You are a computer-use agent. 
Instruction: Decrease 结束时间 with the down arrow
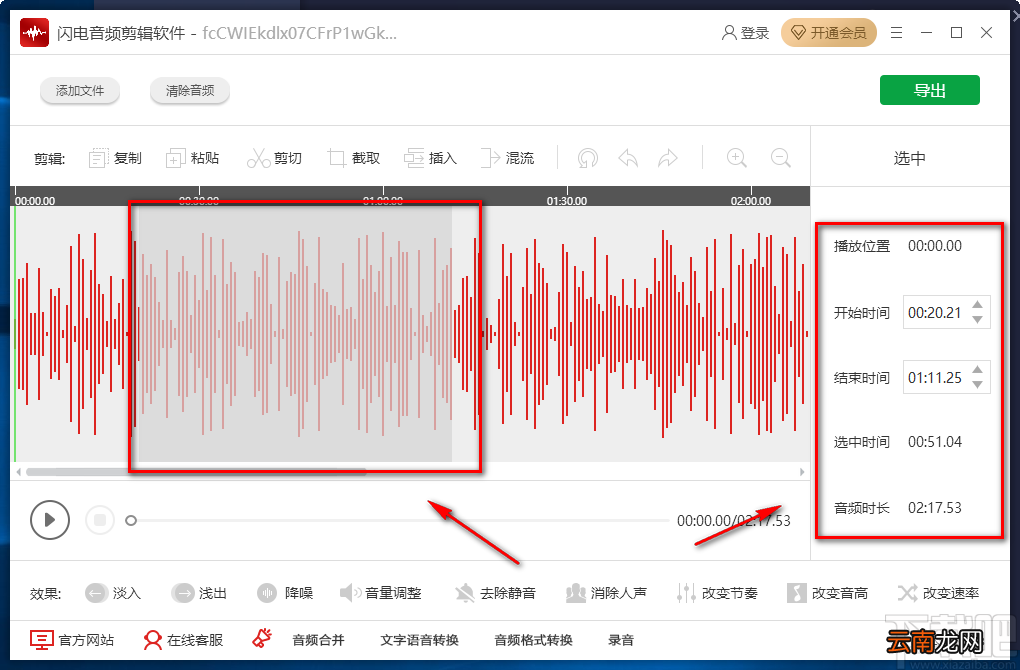click(977, 384)
